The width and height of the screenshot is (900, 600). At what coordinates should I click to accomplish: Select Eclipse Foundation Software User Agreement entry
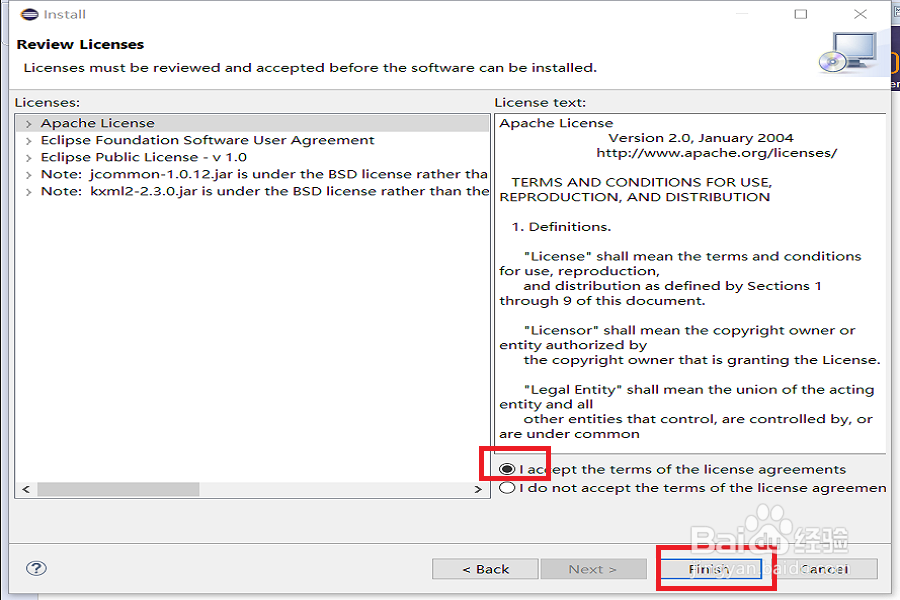point(207,140)
